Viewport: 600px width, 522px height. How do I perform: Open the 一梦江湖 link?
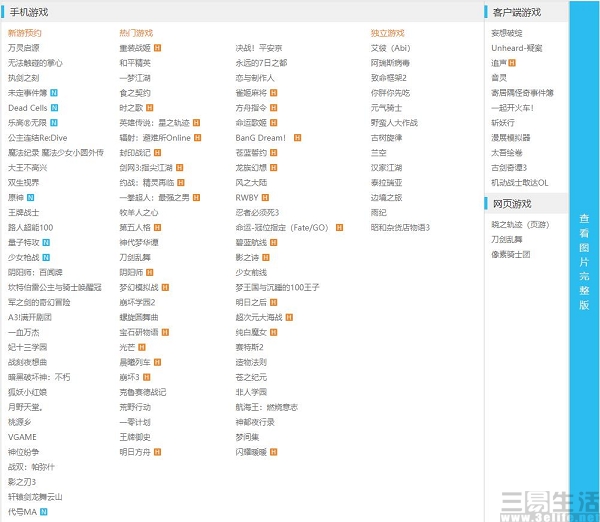(x=135, y=78)
